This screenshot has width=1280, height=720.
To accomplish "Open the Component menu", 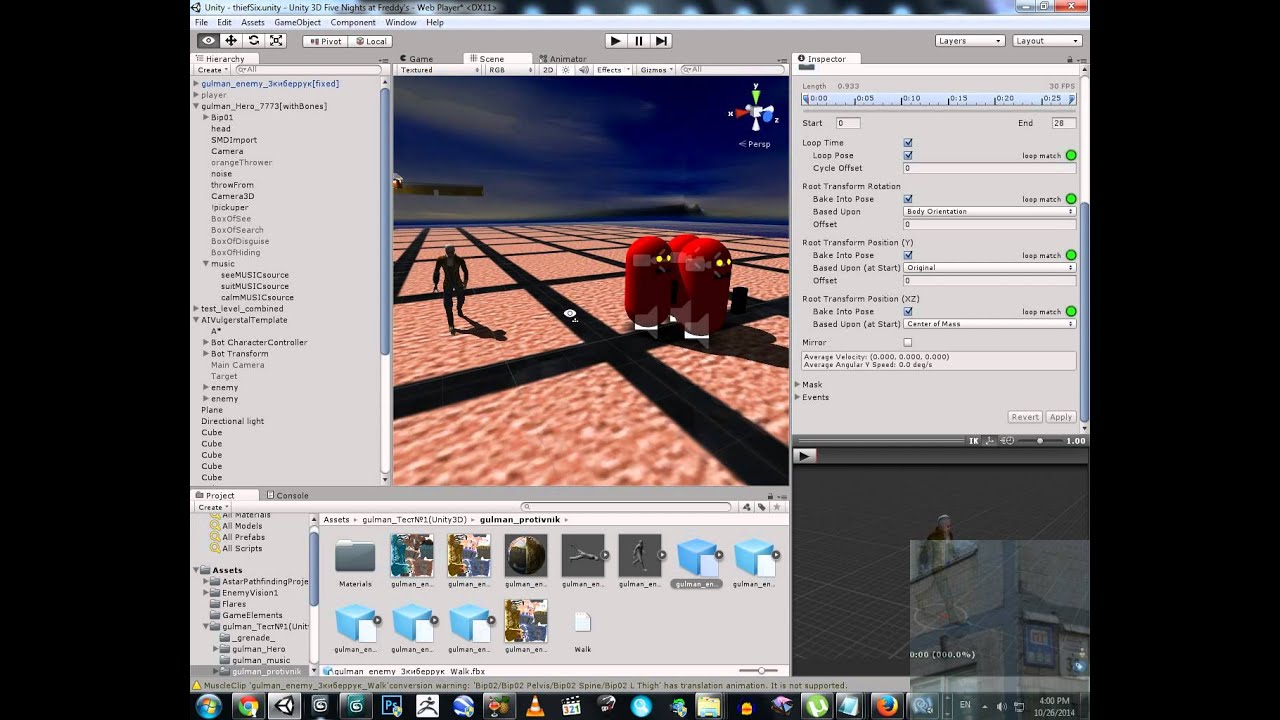I will (x=353, y=22).
